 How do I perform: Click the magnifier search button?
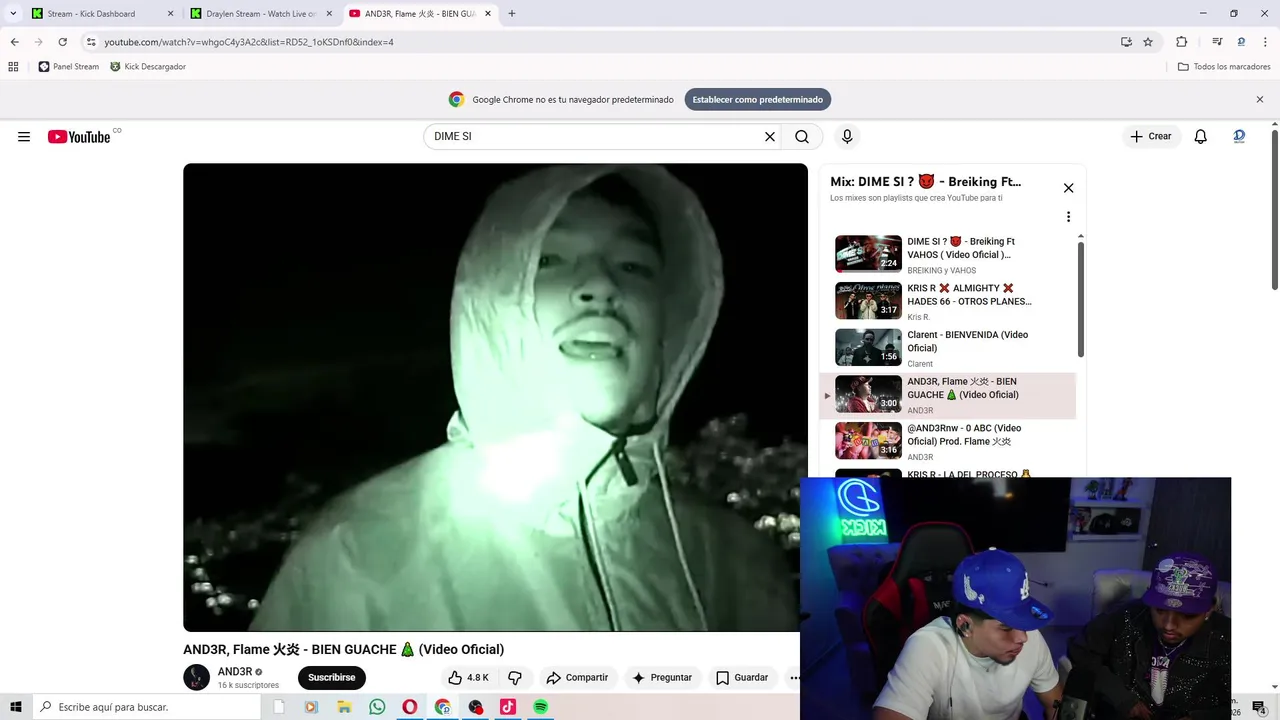coord(802,137)
